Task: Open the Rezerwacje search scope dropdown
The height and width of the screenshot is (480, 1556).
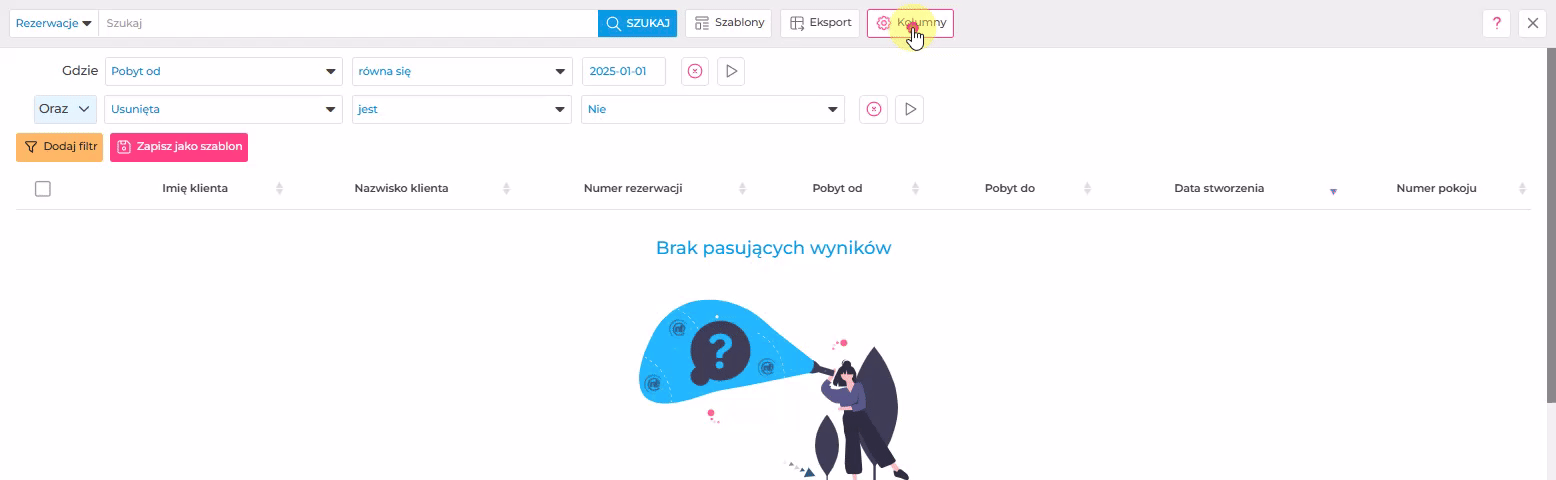Action: pyautogui.click(x=54, y=23)
